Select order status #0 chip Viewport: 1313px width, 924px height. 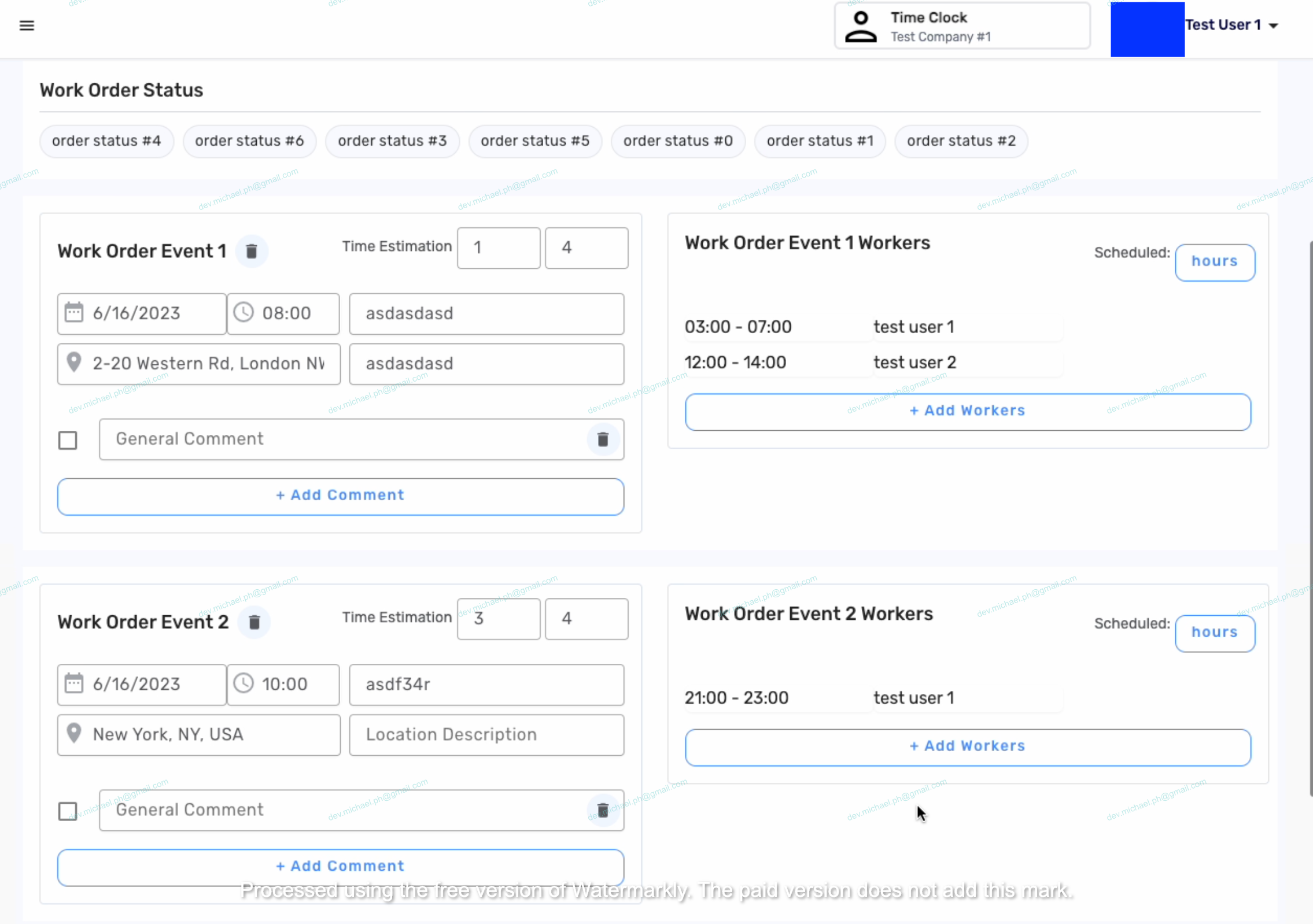pos(678,141)
